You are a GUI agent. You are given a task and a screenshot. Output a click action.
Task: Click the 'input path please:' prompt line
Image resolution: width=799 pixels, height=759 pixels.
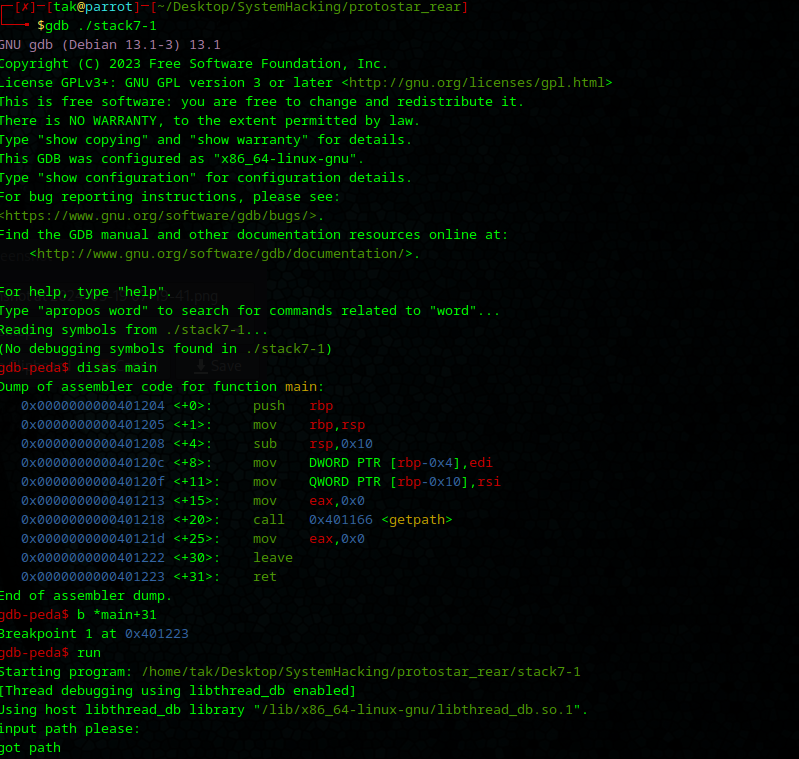point(70,728)
